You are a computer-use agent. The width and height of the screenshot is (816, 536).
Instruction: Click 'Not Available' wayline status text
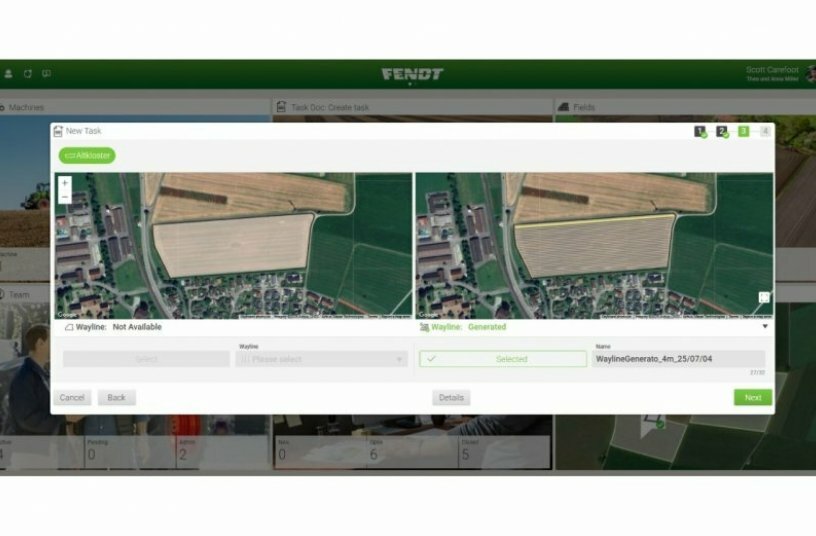pyautogui.click(x=137, y=327)
